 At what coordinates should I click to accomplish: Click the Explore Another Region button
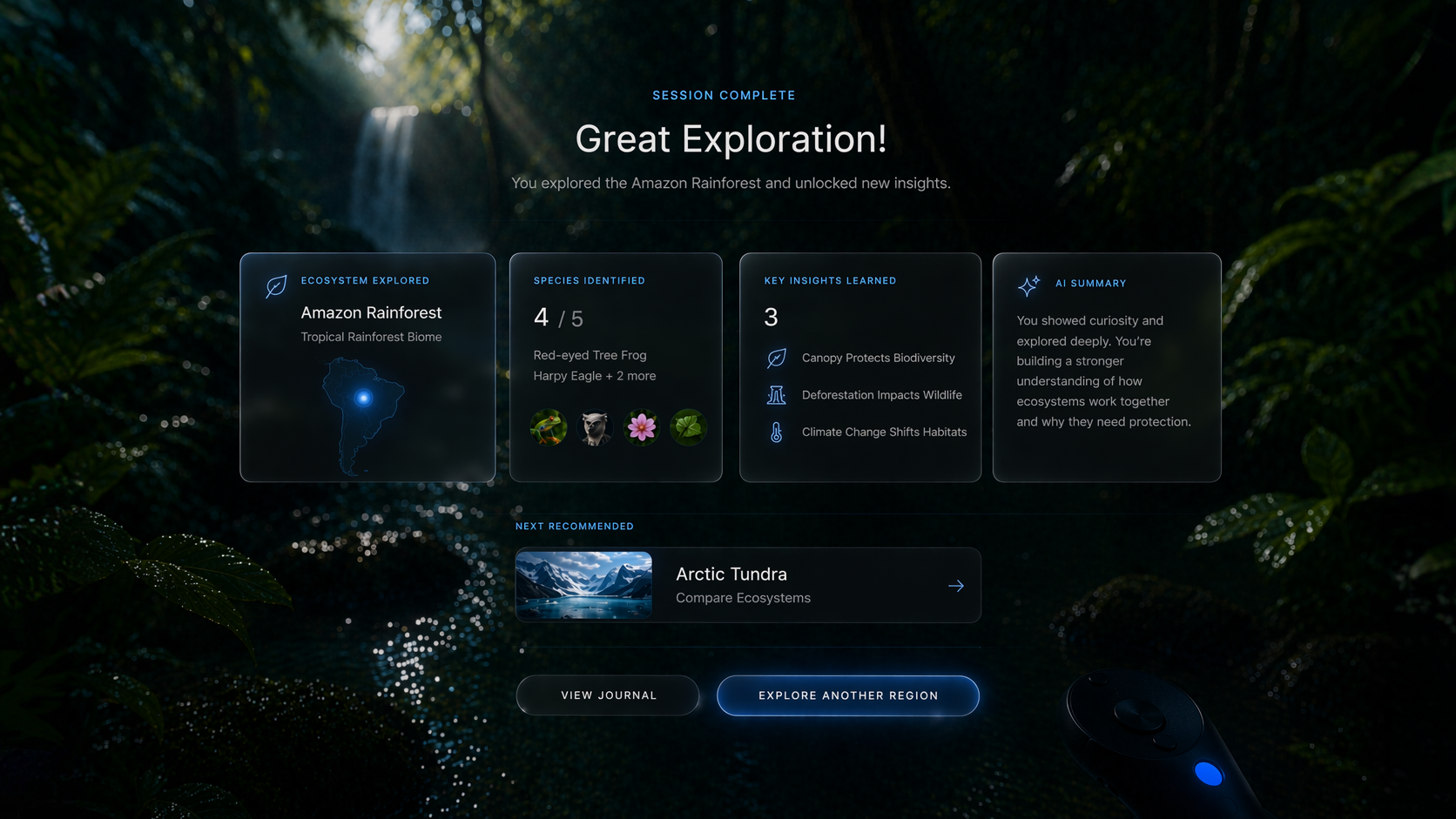848,695
